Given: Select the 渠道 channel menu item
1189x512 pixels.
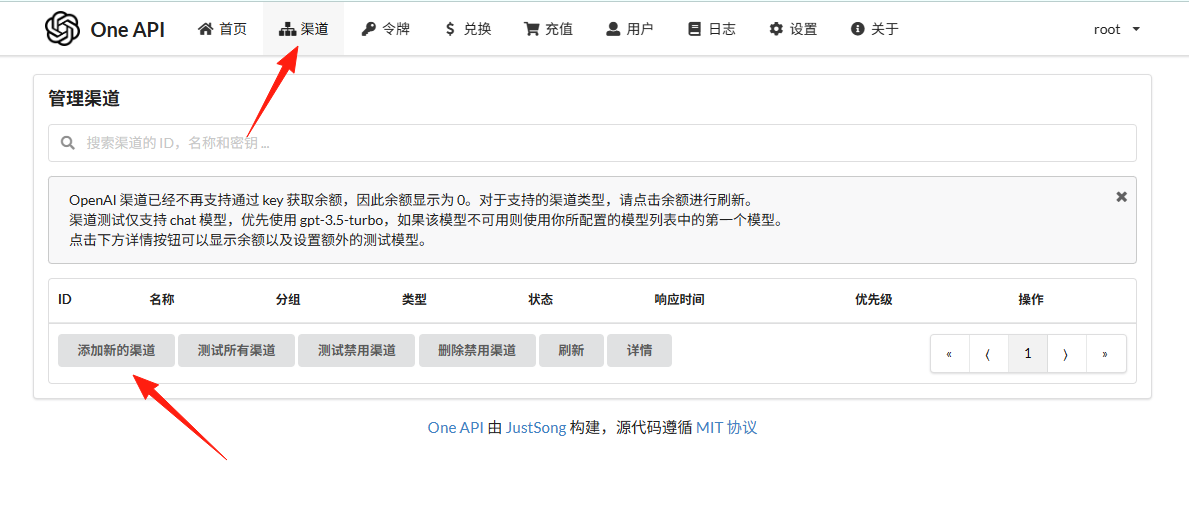Looking at the screenshot, I should pyautogui.click(x=303, y=29).
